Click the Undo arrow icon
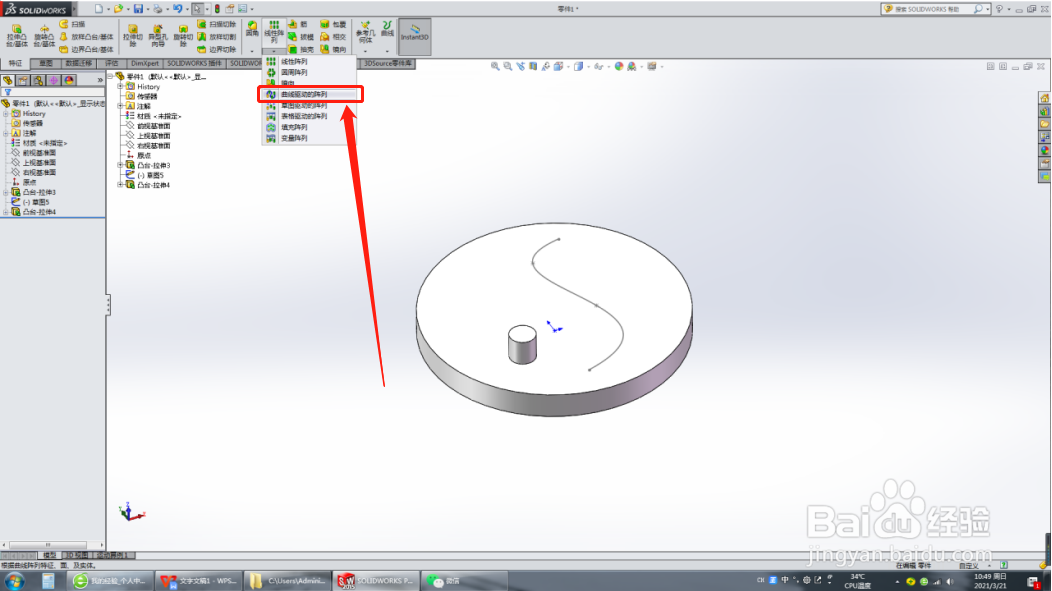 pos(177,9)
